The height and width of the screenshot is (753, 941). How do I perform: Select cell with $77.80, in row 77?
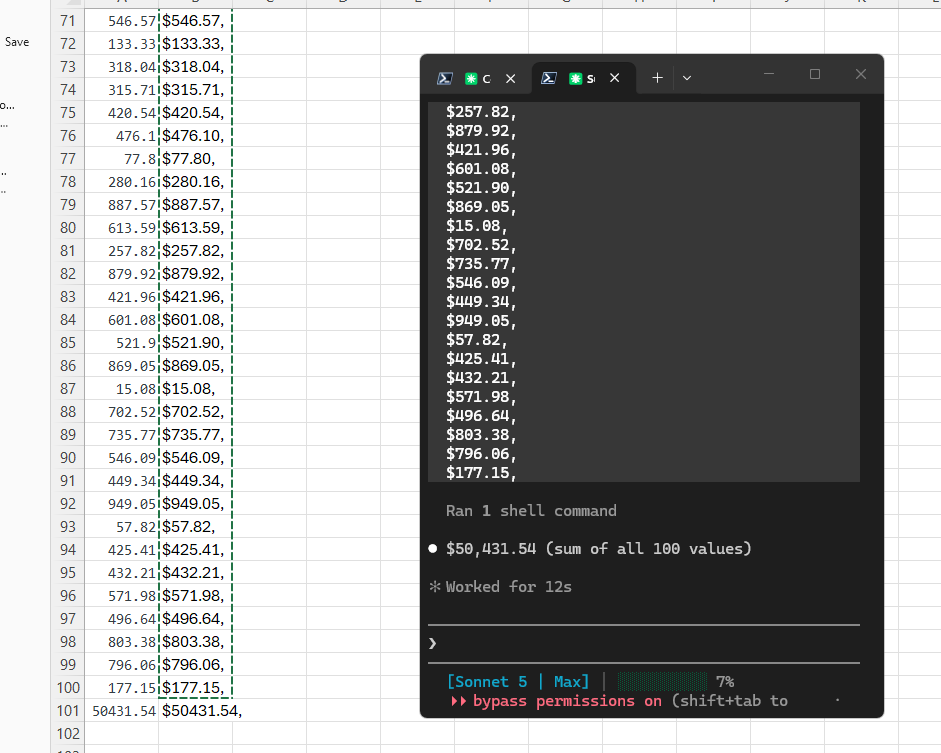195,159
